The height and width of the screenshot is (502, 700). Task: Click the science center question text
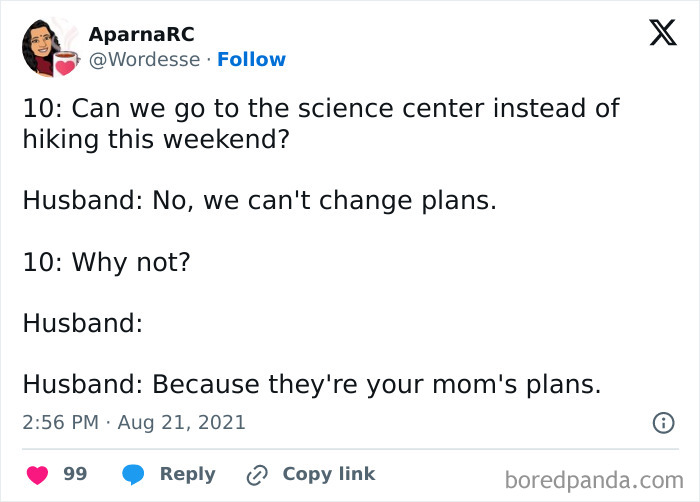(x=320, y=123)
